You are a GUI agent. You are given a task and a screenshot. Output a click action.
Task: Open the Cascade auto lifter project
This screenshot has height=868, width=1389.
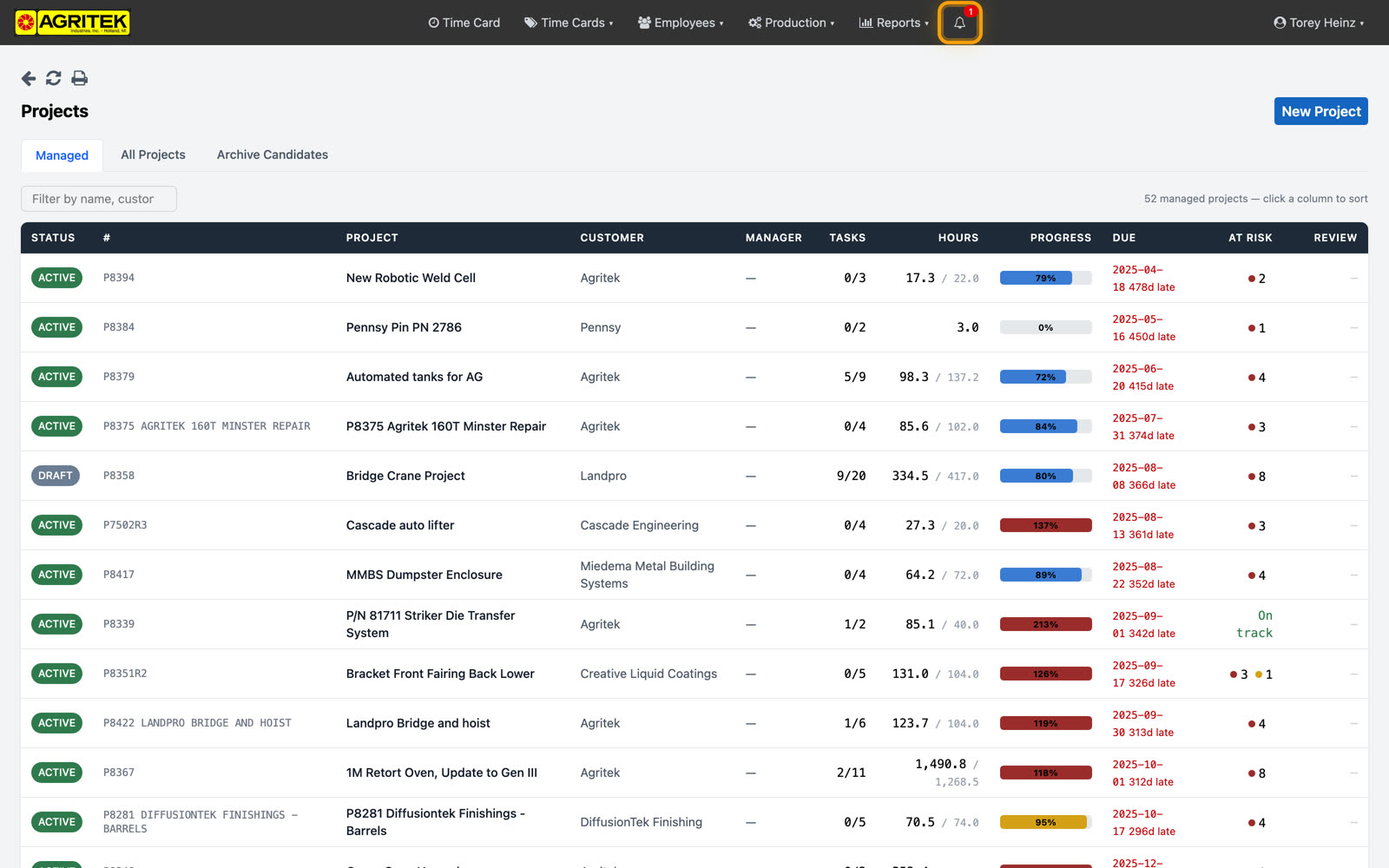(400, 525)
